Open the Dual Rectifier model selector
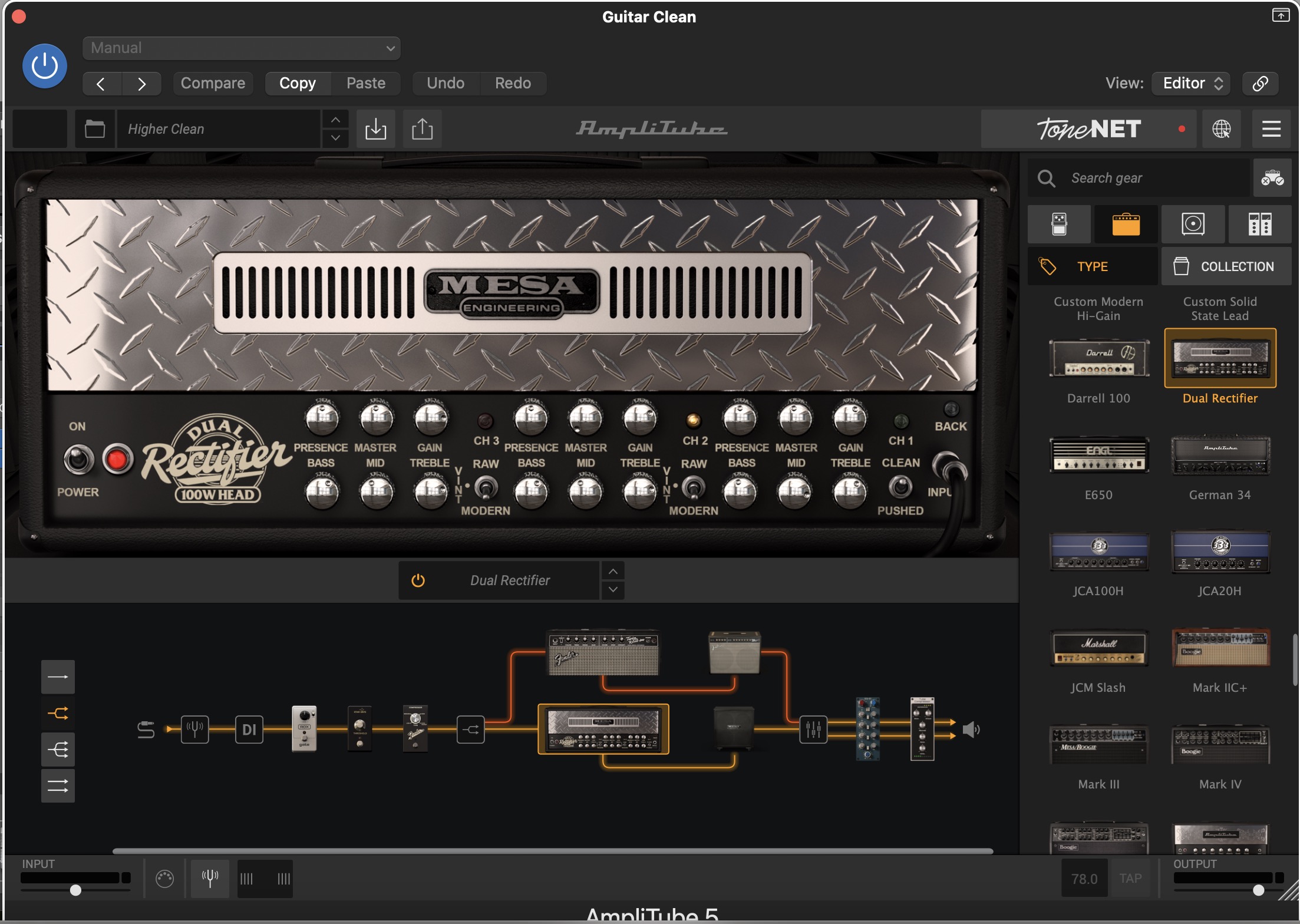Screen dimensions: 1300x924 click(x=510, y=580)
